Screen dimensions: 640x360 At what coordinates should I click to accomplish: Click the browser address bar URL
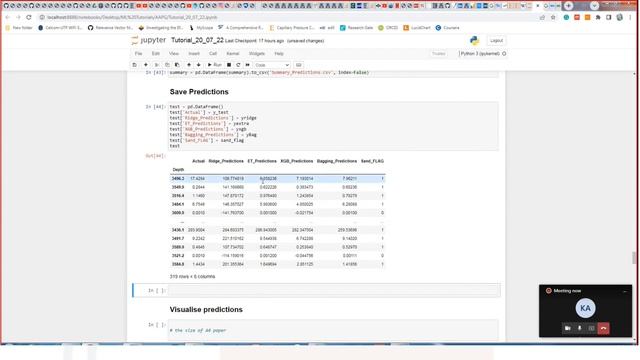point(132,18)
